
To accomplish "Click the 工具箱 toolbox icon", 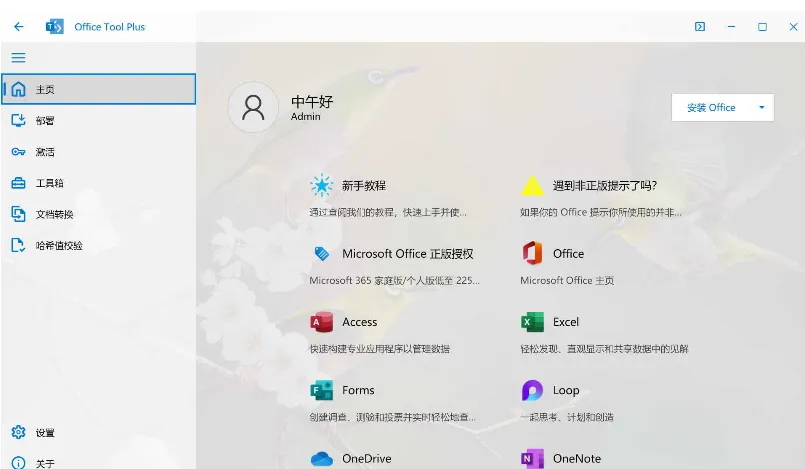I will (x=18, y=183).
